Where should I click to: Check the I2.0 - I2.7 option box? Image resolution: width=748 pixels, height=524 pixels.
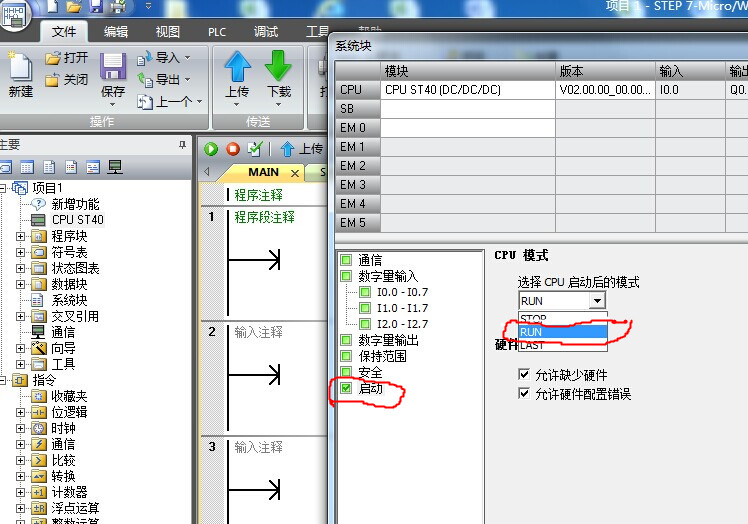point(365,324)
